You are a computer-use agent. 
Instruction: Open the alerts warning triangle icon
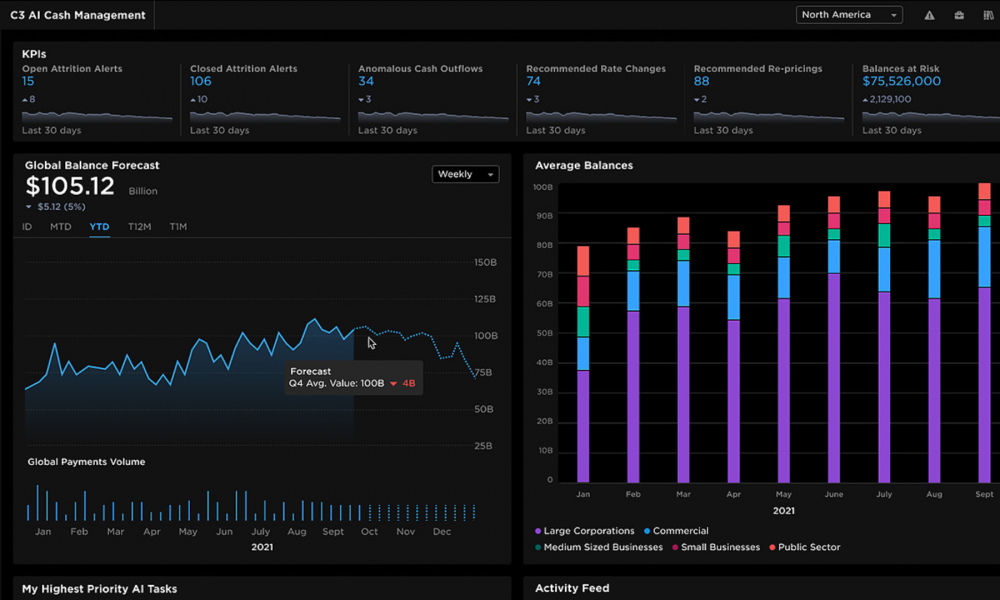click(x=929, y=15)
